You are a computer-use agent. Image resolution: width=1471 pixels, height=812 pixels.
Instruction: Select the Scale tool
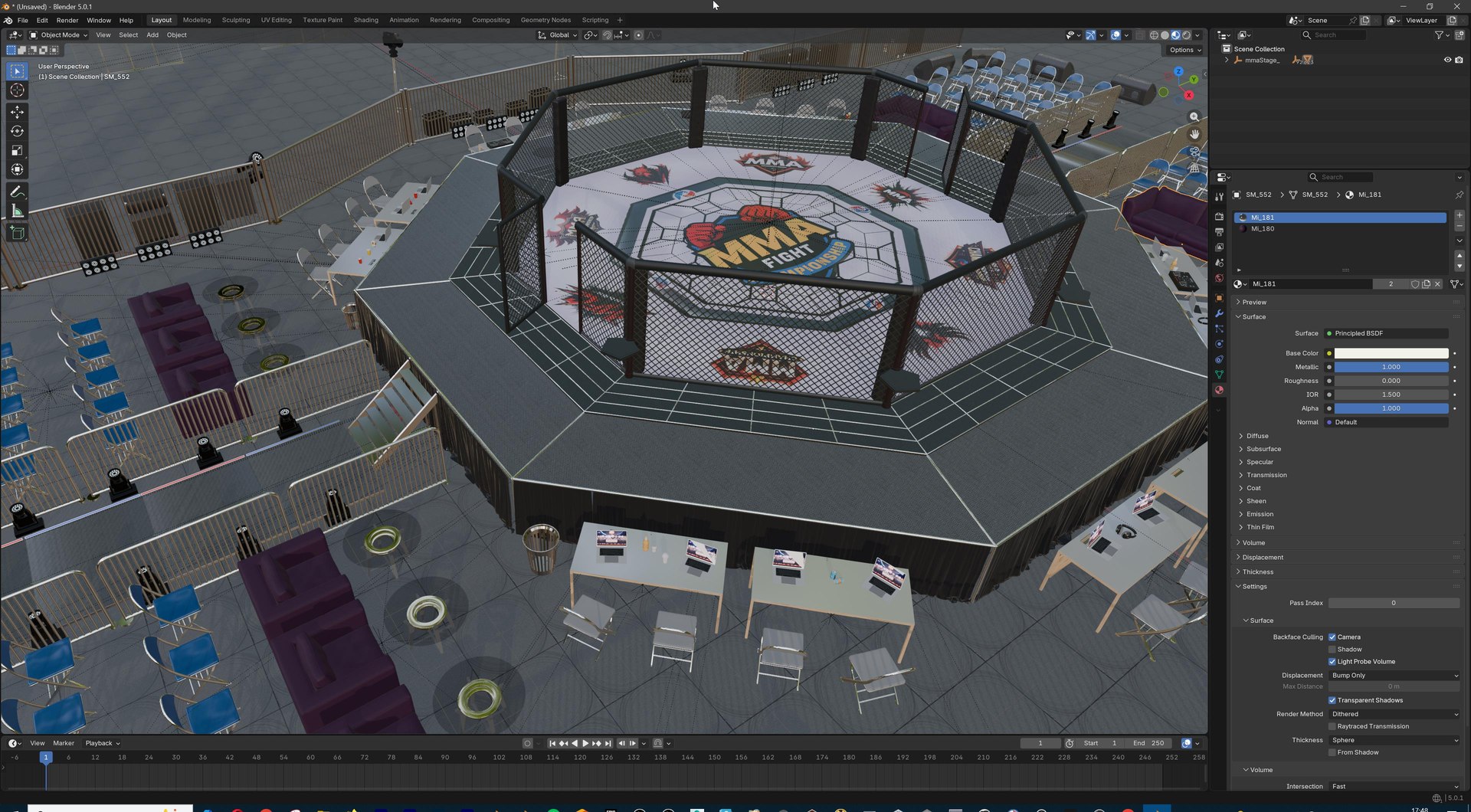pos(17,150)
